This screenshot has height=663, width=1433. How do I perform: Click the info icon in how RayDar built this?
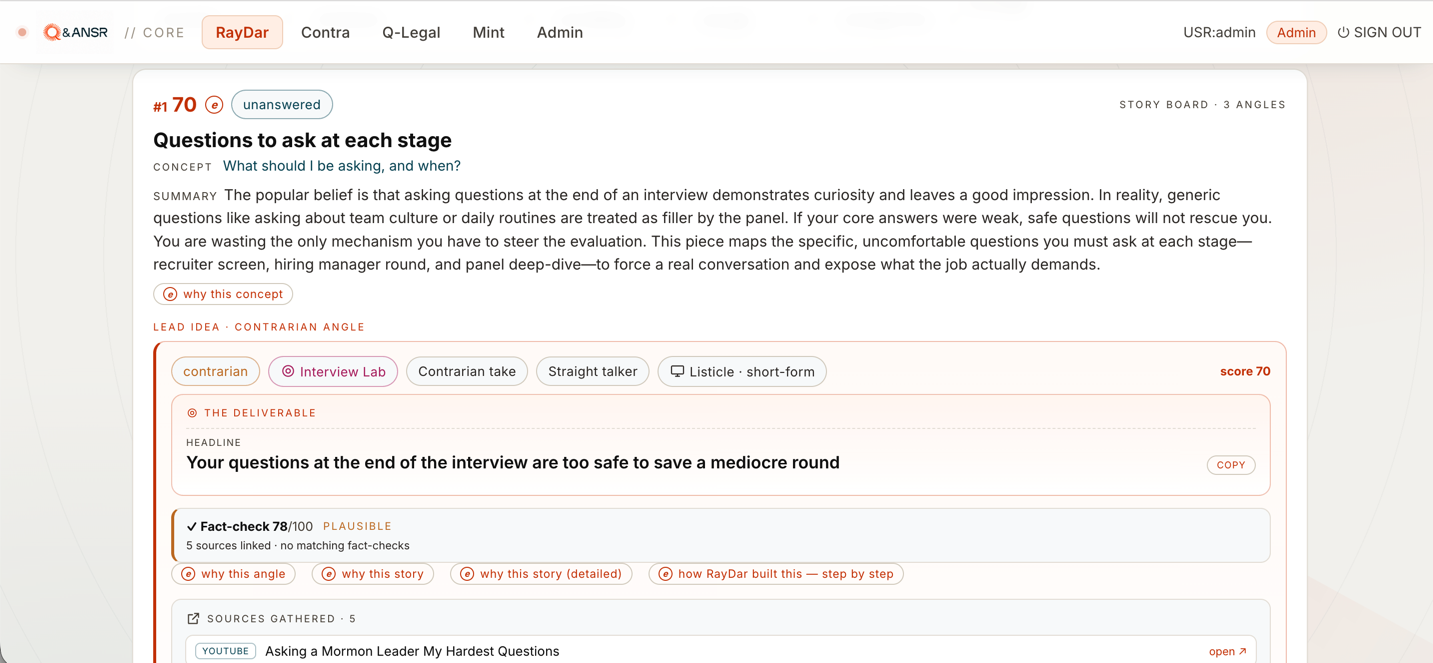coord(665,574)
